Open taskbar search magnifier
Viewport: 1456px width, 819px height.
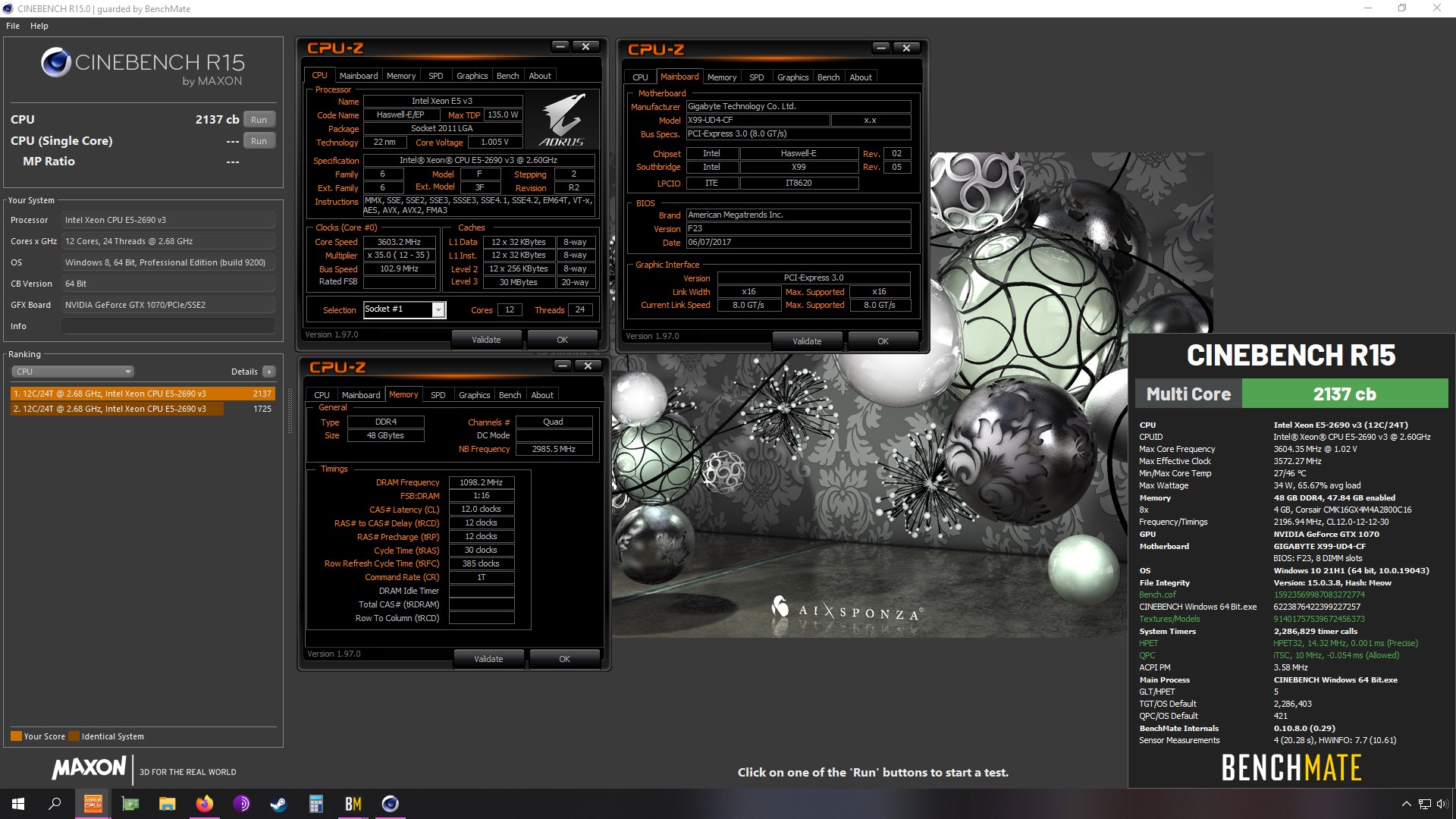[x=55, y=804]
